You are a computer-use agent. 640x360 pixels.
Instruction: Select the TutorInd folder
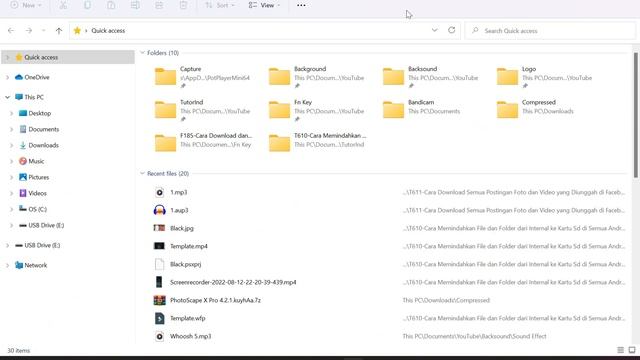[x=202, y=110]
